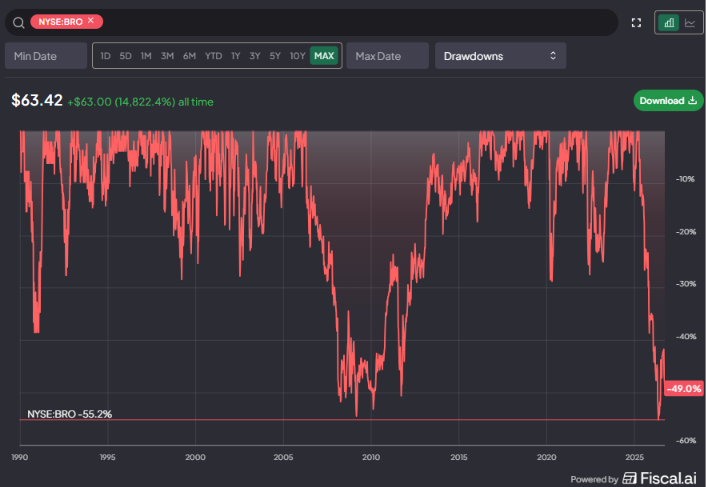This screenshot has height=487, width=706.
Task: Select the 1Y time range
Action: [235, 56]
